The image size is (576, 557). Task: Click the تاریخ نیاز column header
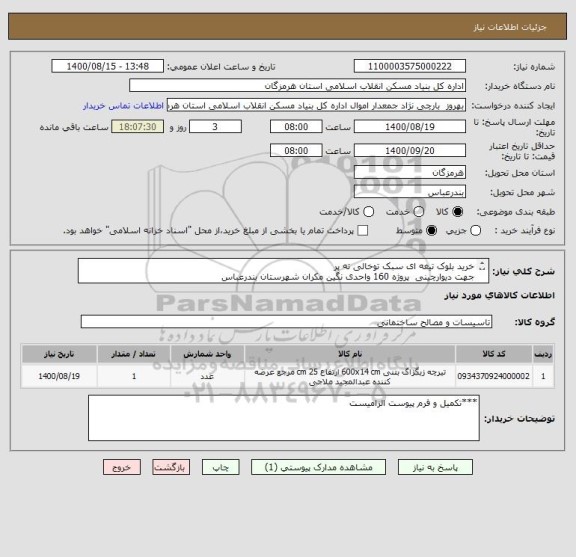[59, 354]
